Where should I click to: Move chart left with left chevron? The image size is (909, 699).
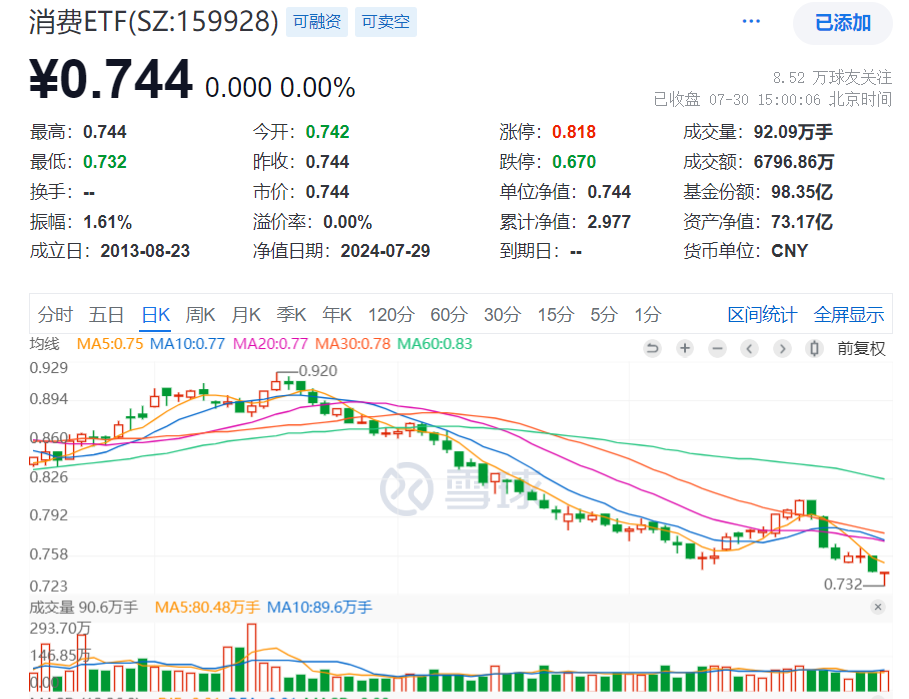pyautogui.click(x=750, y=348)
